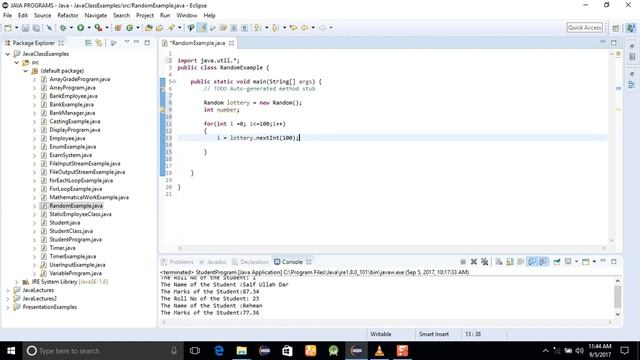
Task: Expand the PresentationExamples project
Action: [x=8, y=307]
